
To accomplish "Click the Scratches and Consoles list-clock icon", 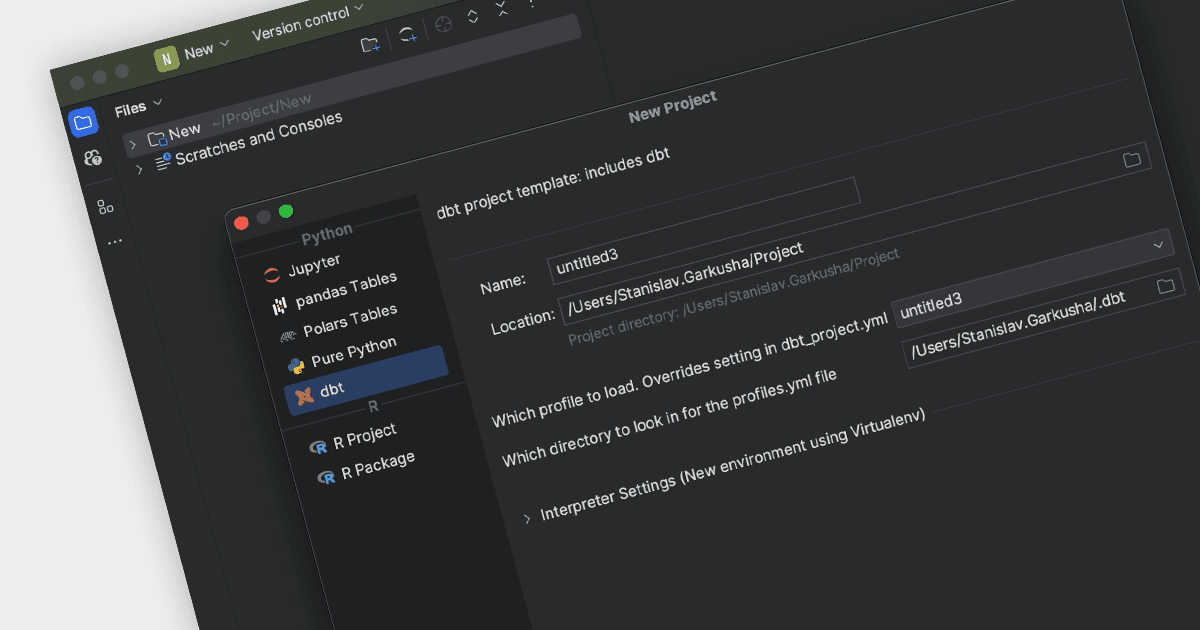I will pyautogui.click(x=164, y=160).
